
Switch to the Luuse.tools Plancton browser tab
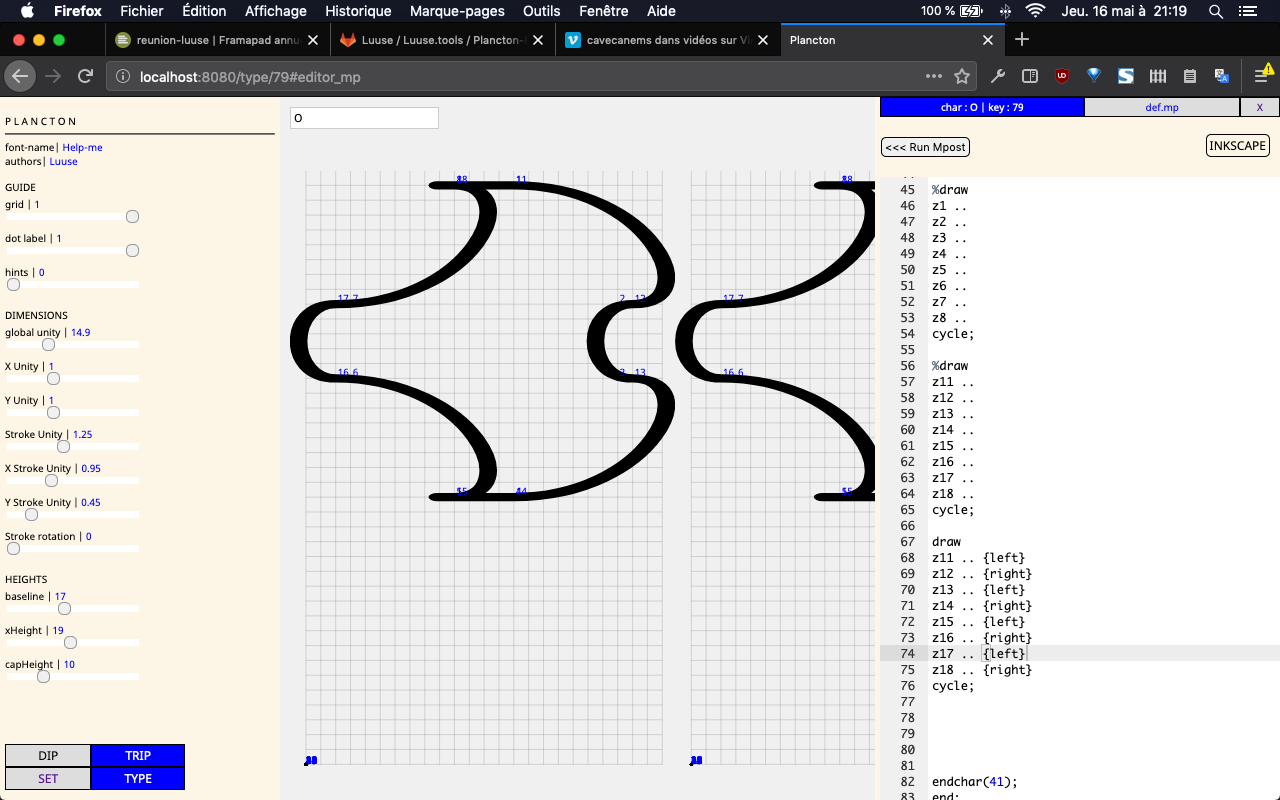[x=440, y=40]
